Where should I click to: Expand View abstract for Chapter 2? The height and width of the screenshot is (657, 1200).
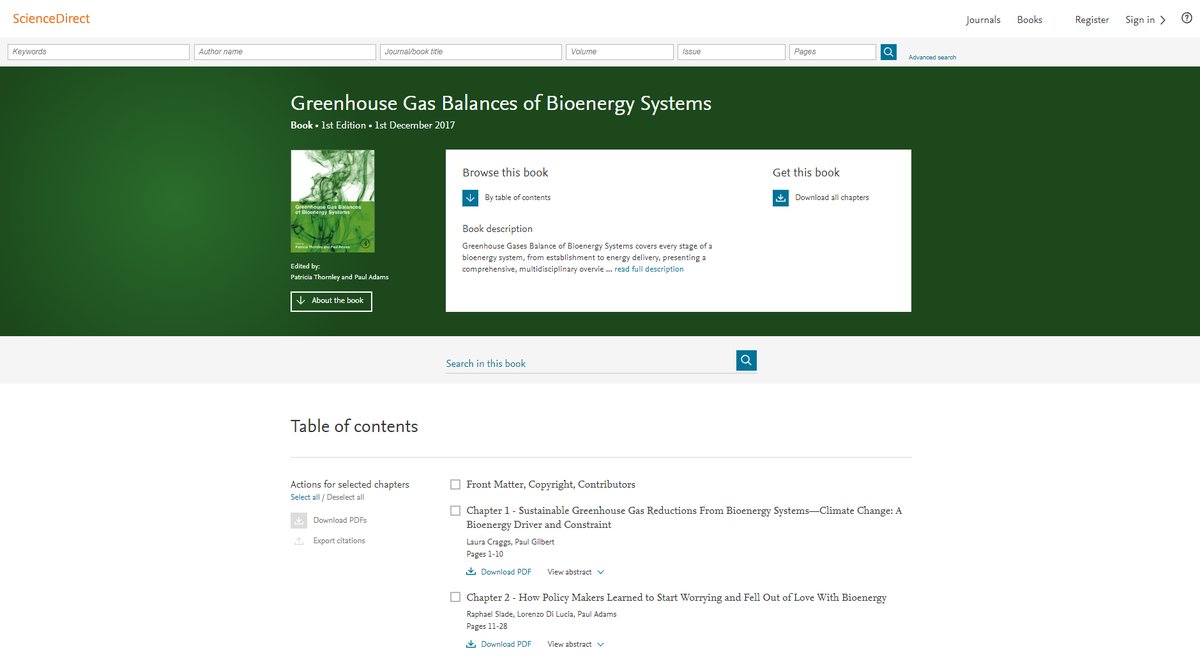click(575, 645)
